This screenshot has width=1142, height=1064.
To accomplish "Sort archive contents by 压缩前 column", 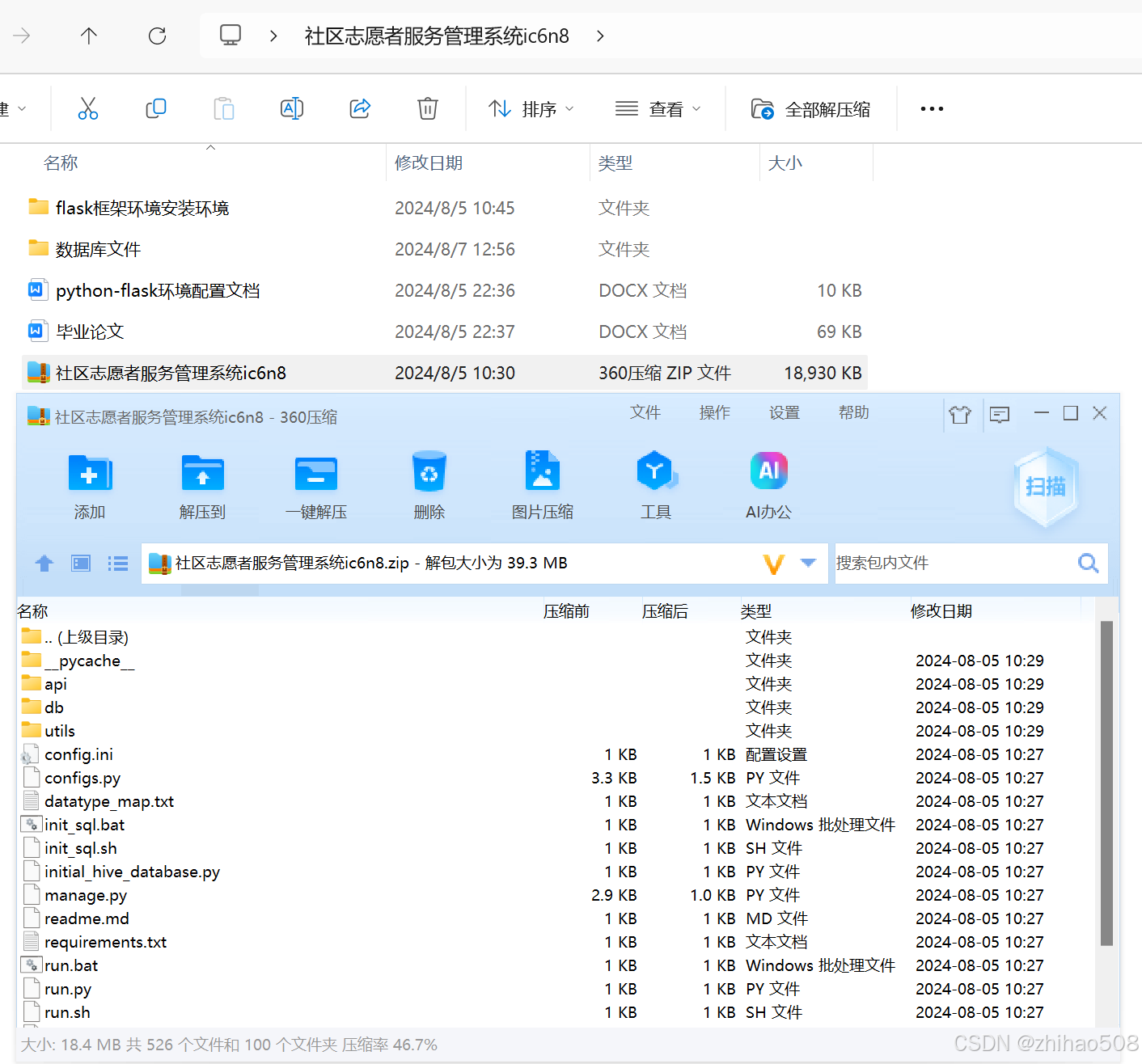I will [x=566, y=611].
